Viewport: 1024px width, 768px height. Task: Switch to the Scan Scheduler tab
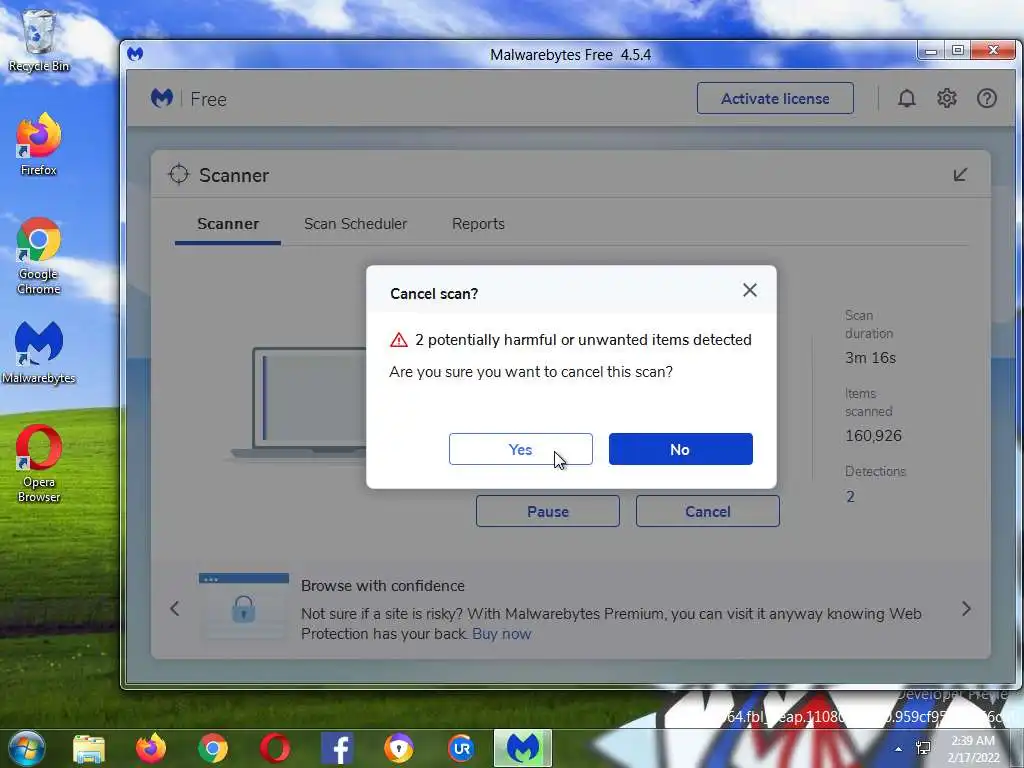(355, 224)
